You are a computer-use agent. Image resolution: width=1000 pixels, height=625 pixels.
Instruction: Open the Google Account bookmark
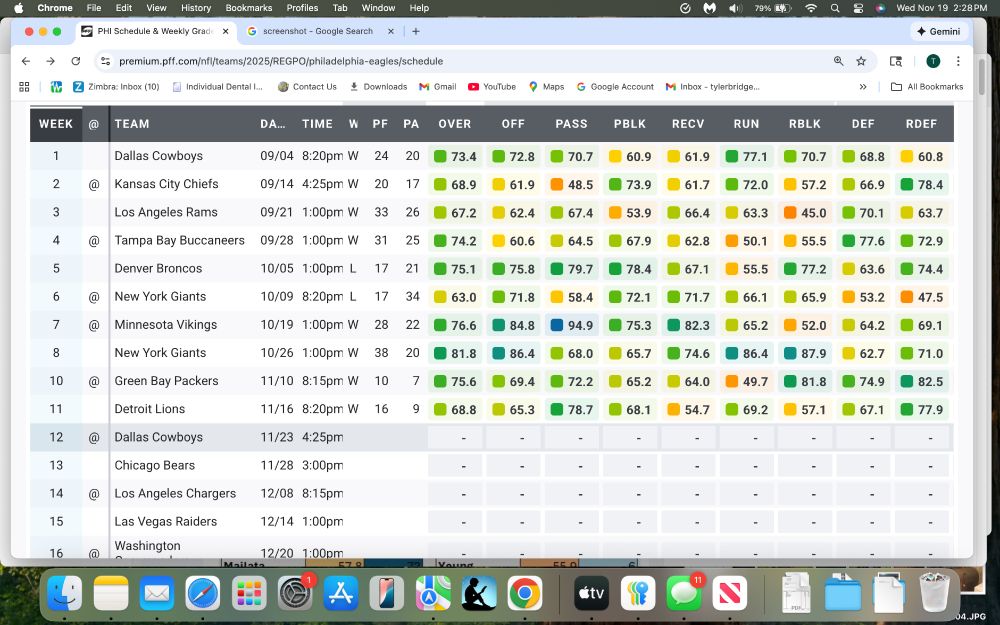[x=615, y=87]
